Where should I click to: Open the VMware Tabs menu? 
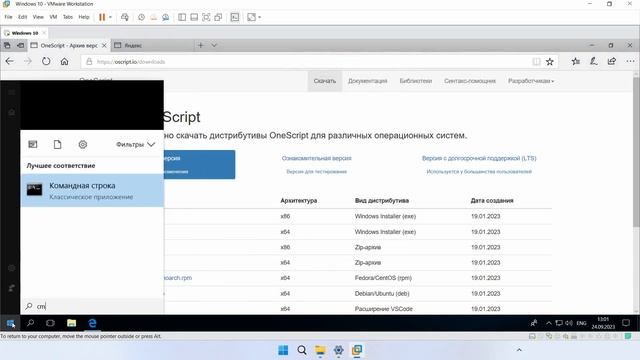click(x=68, y=17)
